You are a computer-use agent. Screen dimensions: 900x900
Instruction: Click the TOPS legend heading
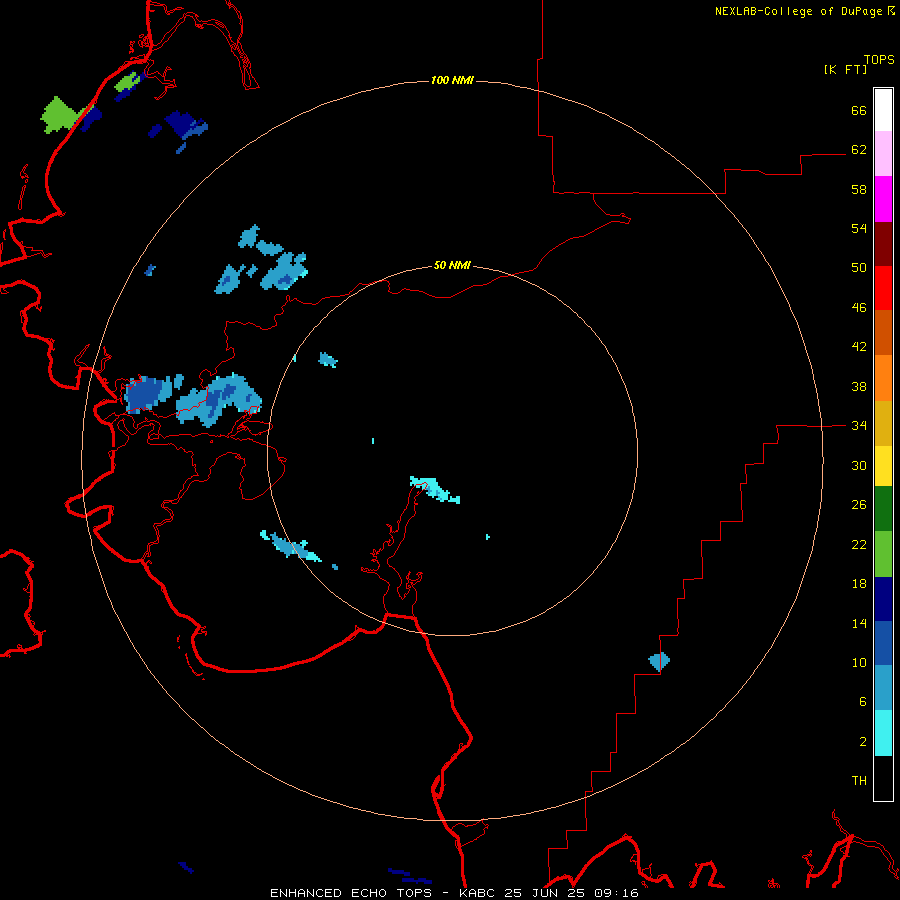[879, 59]
